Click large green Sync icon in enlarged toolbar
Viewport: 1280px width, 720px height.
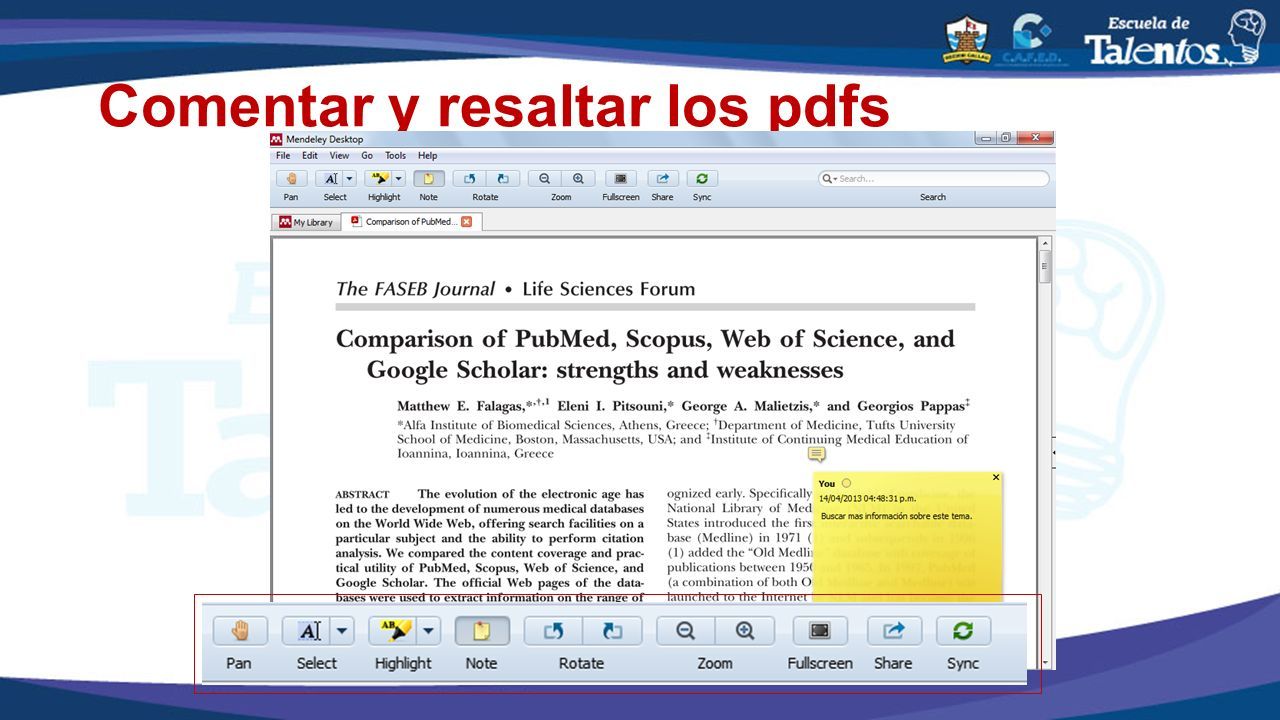click(x=963, y=631)
